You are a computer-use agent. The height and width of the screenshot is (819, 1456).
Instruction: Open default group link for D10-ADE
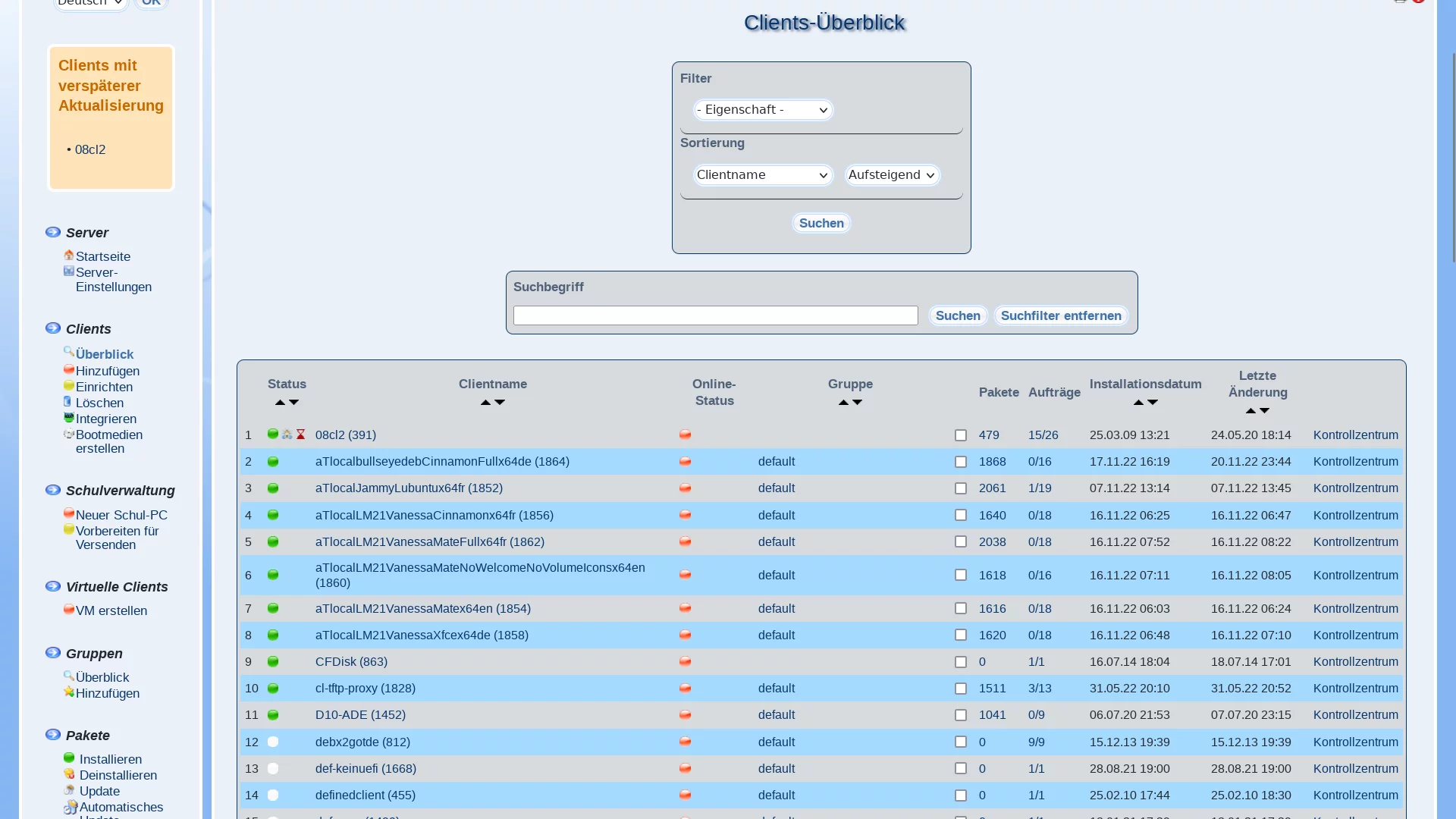(777, 714)
